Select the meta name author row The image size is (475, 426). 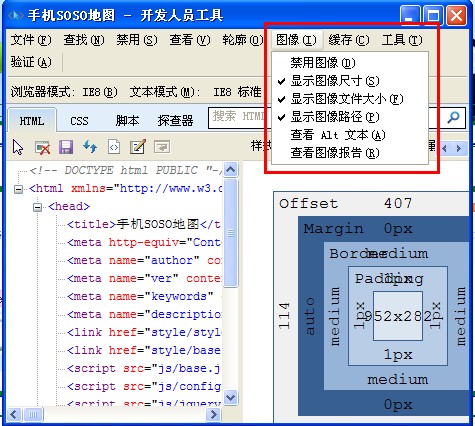[144, 260]
